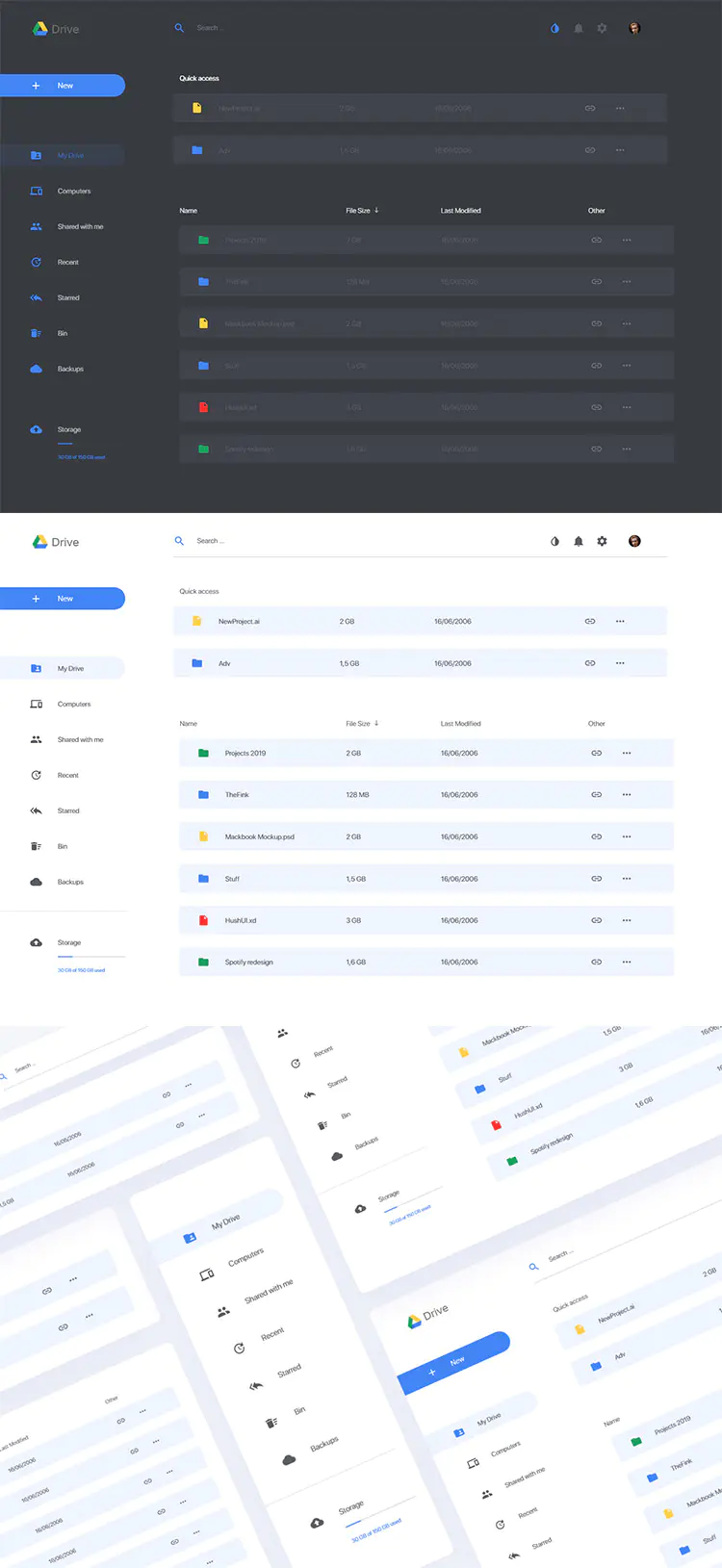Click the Drive logo in the dark theme

(x=56, y=29)
